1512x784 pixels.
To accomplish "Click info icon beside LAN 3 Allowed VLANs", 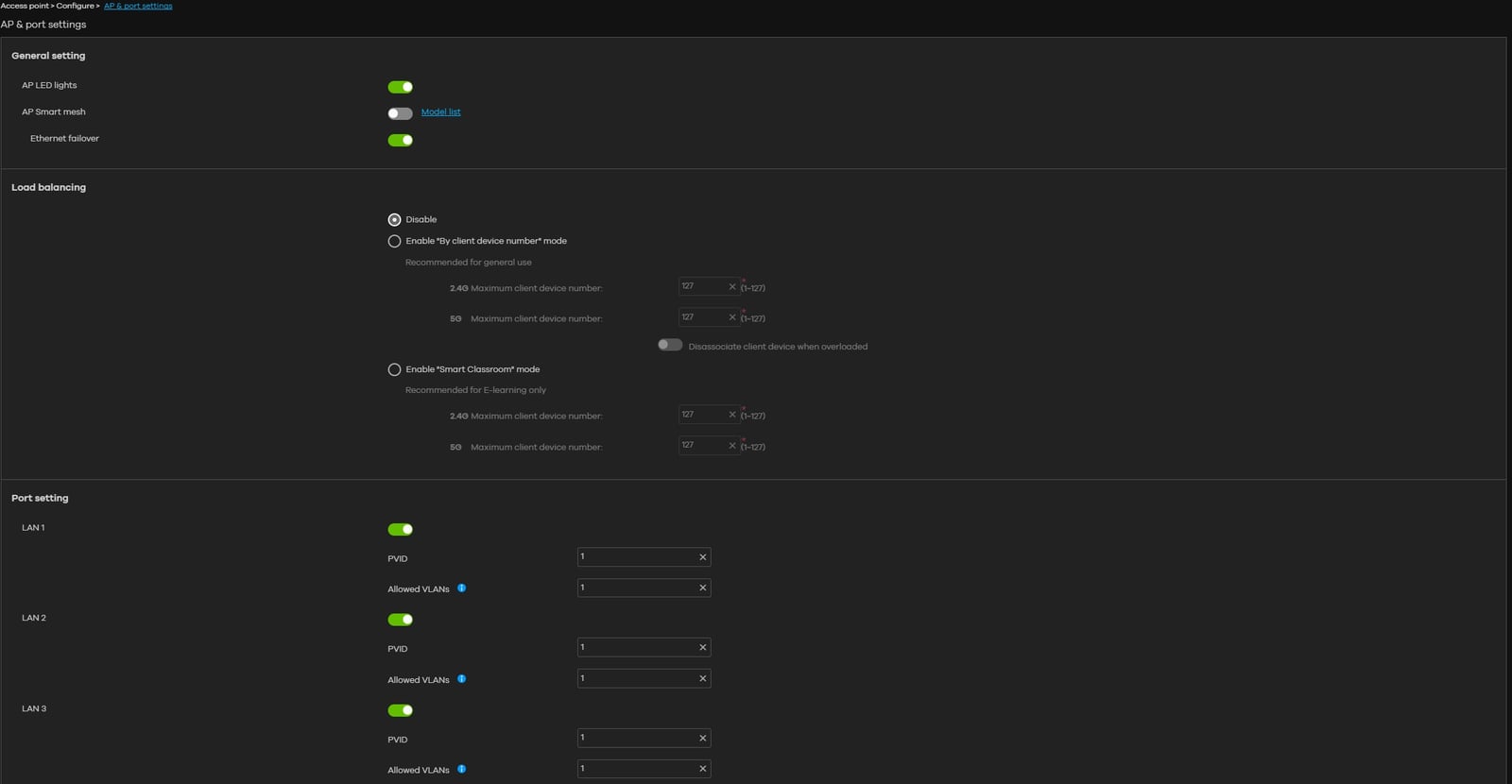I will click(x=462, y=769).
